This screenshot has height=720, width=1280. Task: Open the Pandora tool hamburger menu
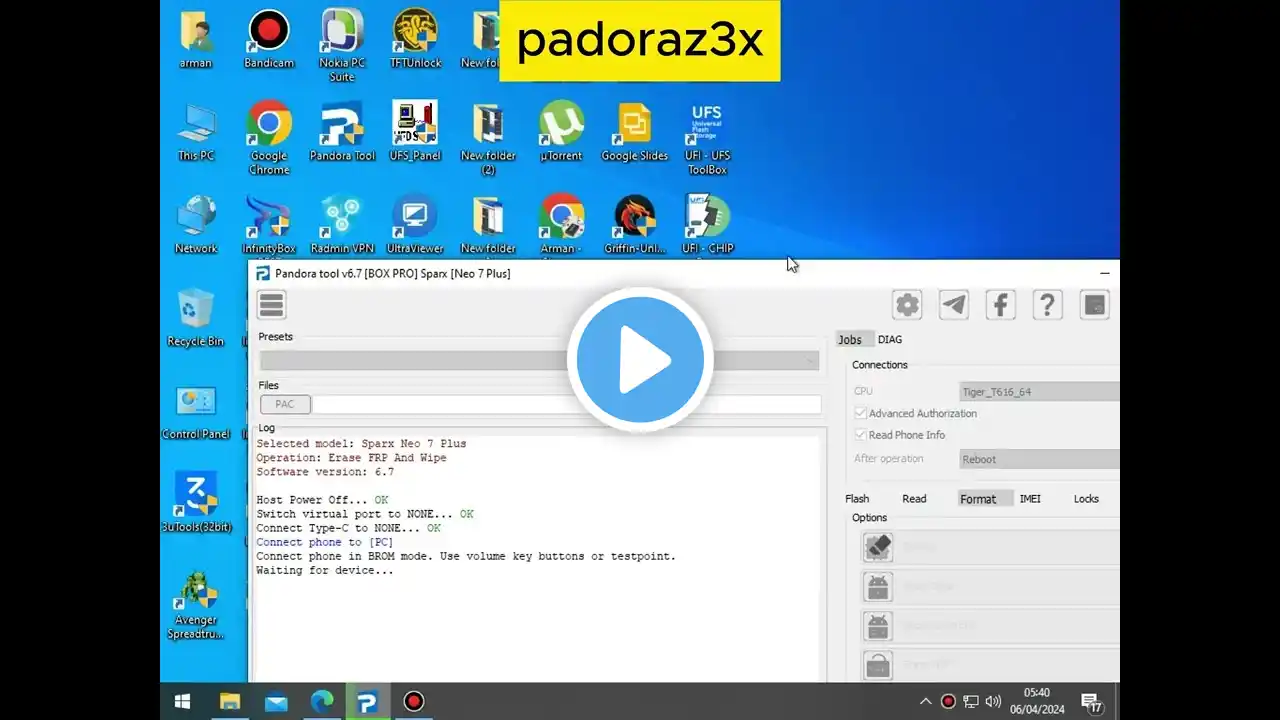coord(271,305)
